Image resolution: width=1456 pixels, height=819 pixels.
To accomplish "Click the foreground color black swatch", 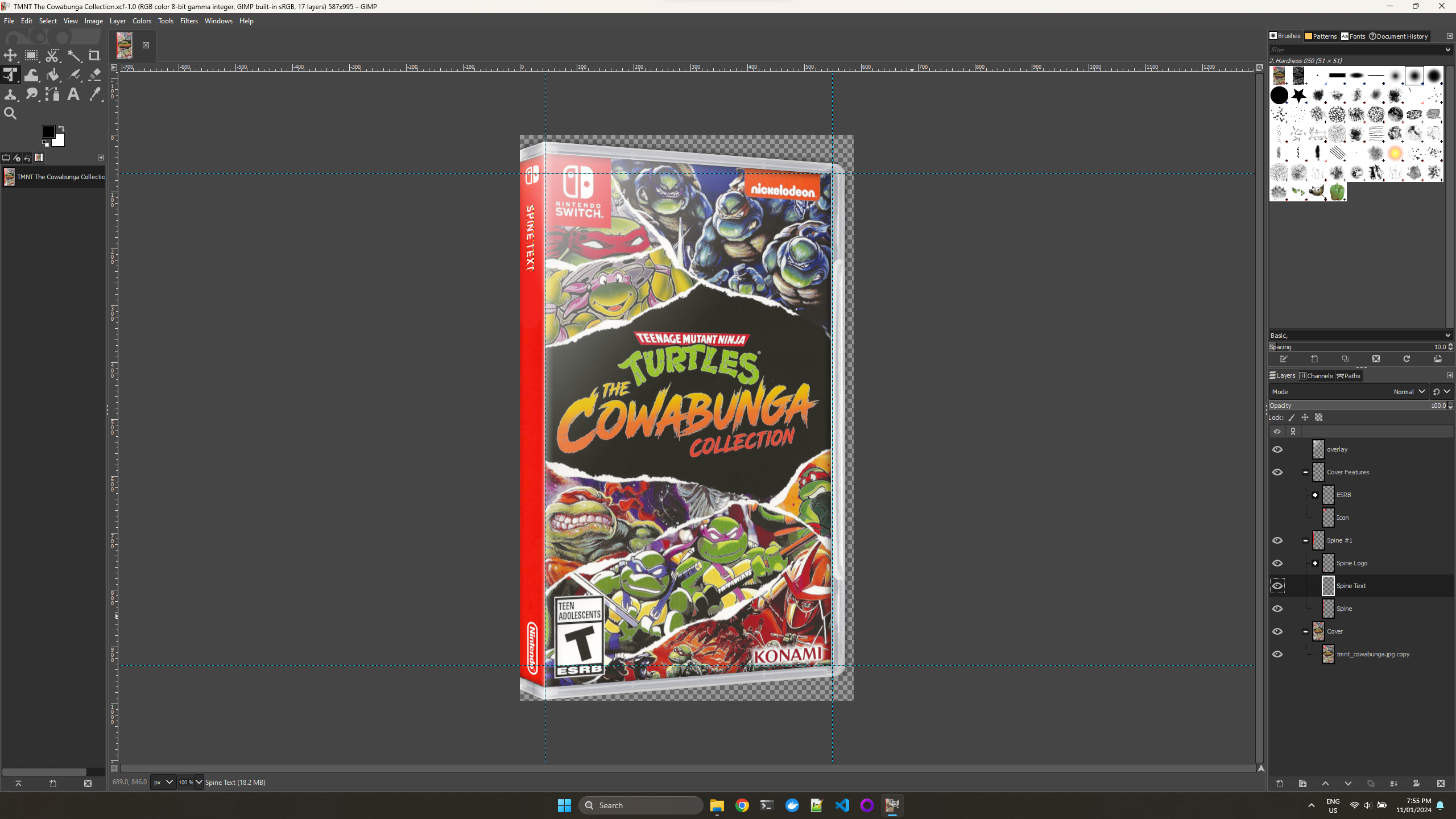I will point(48,132).
